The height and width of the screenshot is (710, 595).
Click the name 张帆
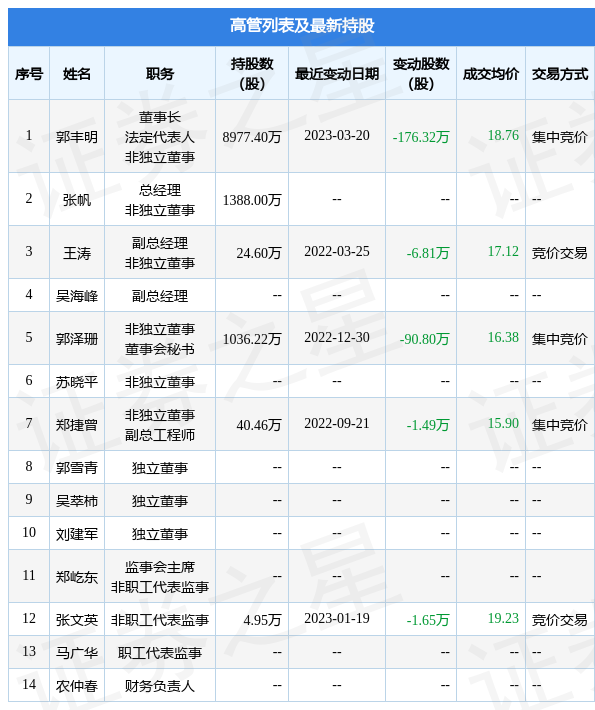point(77,200)
